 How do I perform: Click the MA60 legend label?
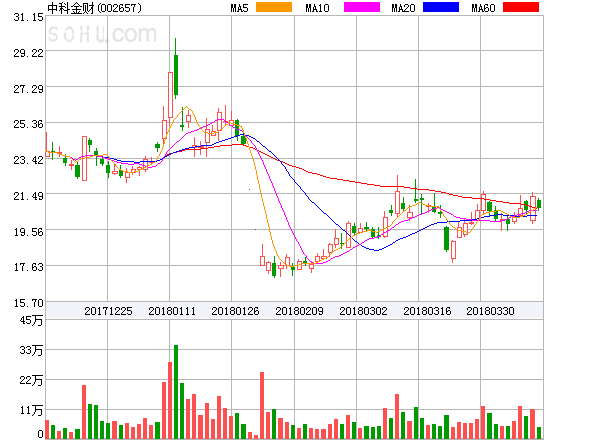pos(483,8)
